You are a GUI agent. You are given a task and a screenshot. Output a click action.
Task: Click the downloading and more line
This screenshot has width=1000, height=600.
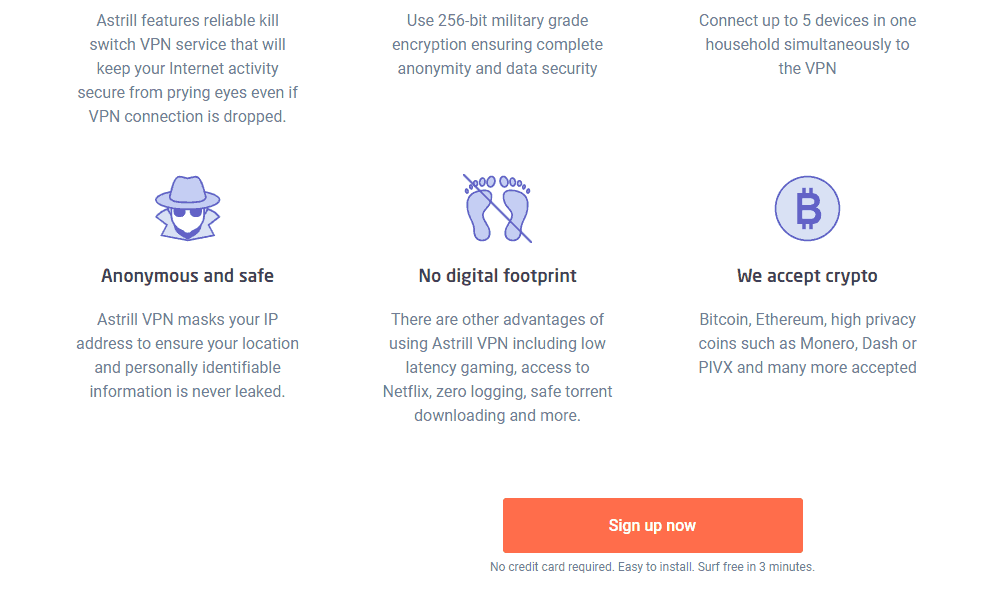(497, 416)
